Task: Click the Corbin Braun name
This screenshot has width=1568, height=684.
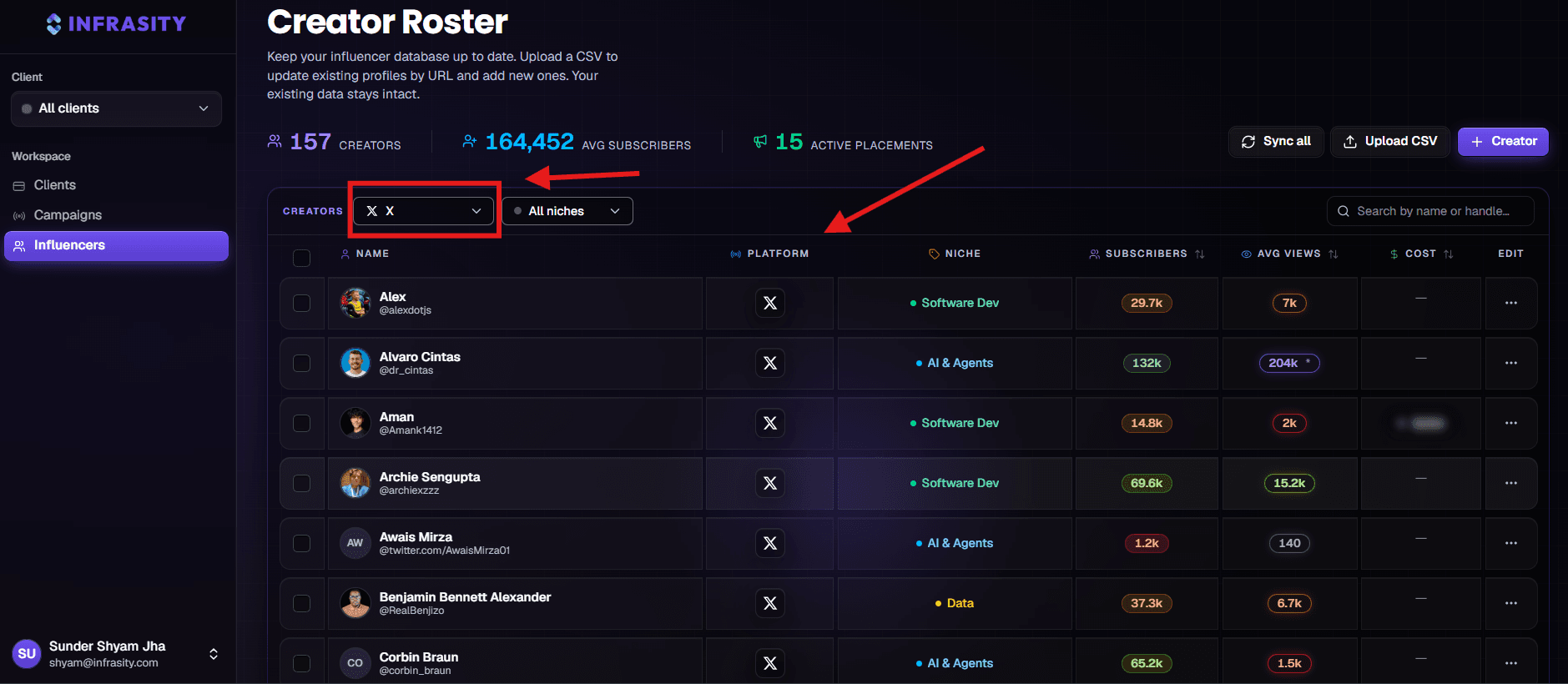Action: (419, 657)
